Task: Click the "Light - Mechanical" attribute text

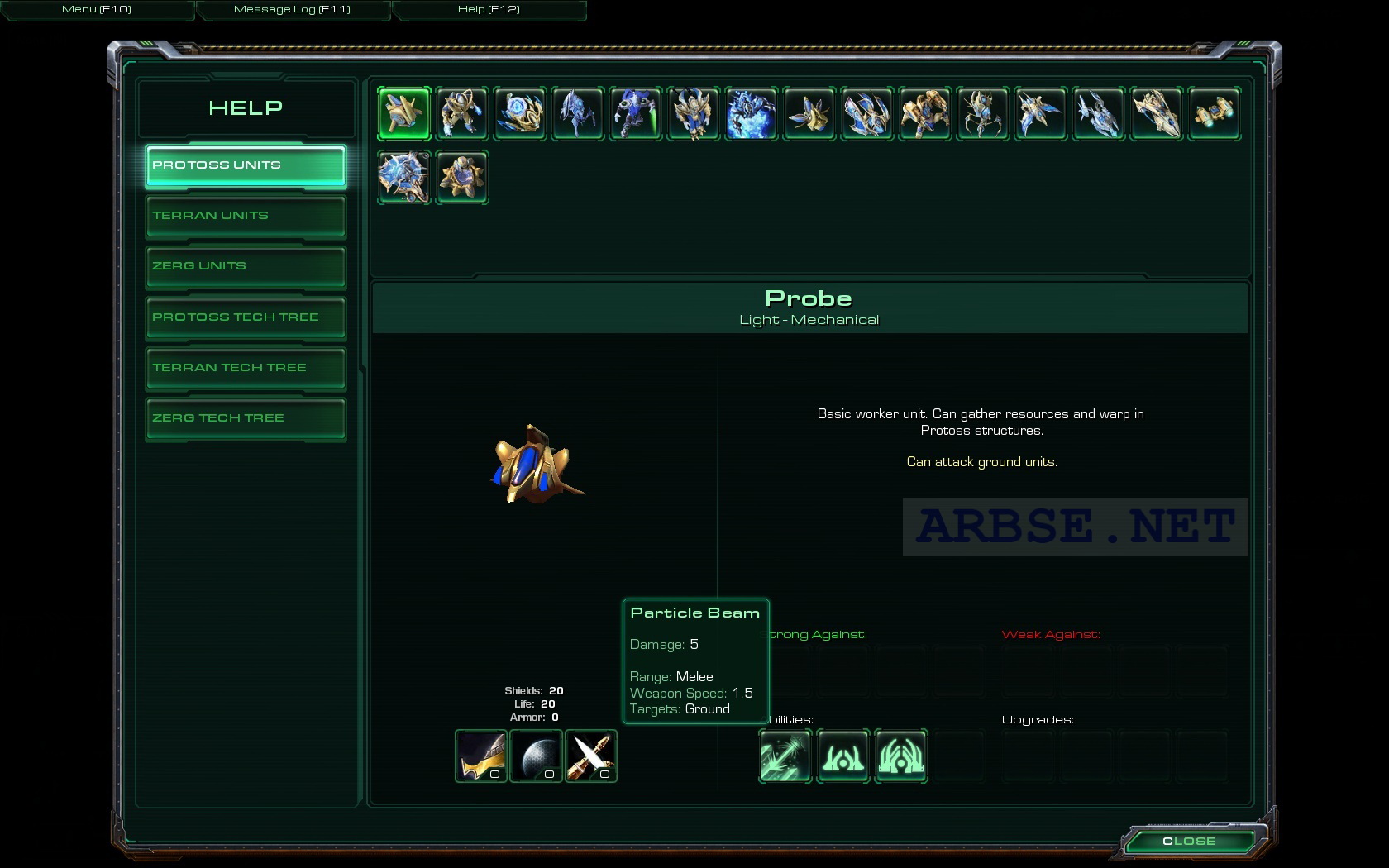Action: point(809,320)
